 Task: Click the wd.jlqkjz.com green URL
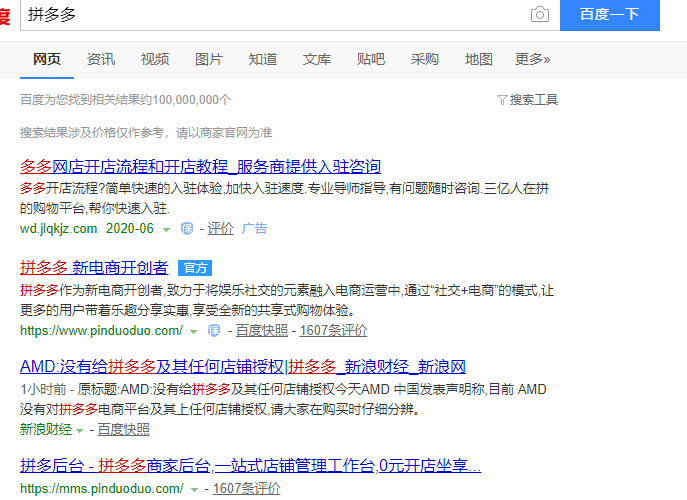[x=58, y=228]
